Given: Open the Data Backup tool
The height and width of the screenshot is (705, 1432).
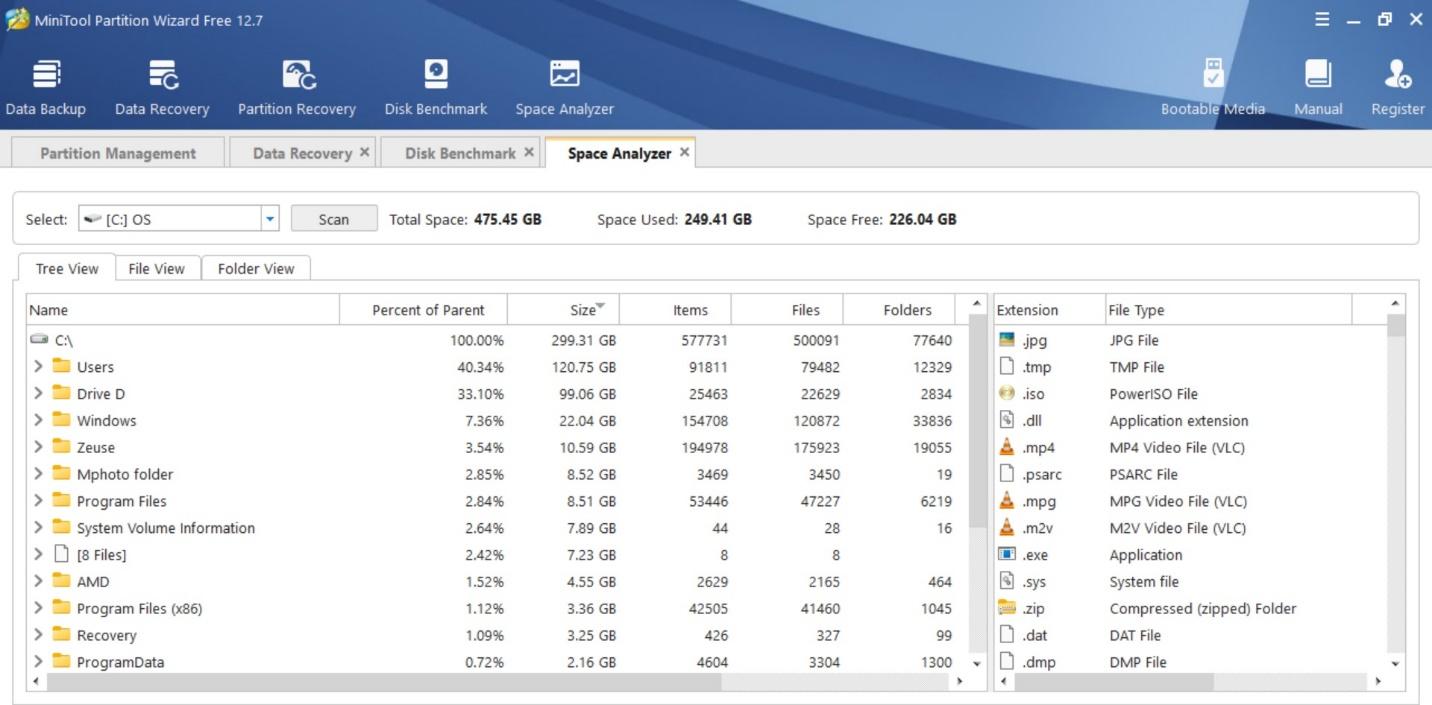Looking at the screenshot, I should [x=46, y=88].
